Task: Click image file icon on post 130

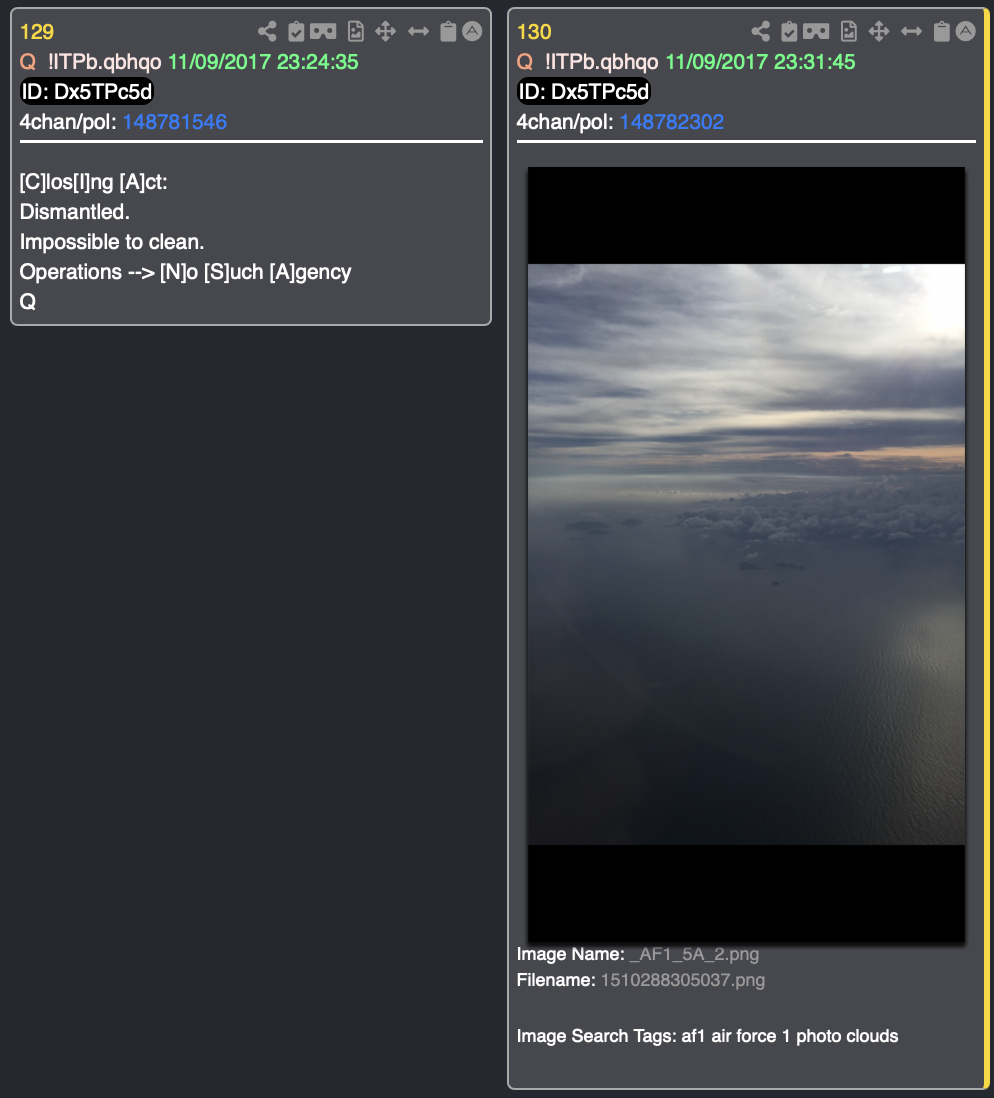Action: tap(849, 32)
